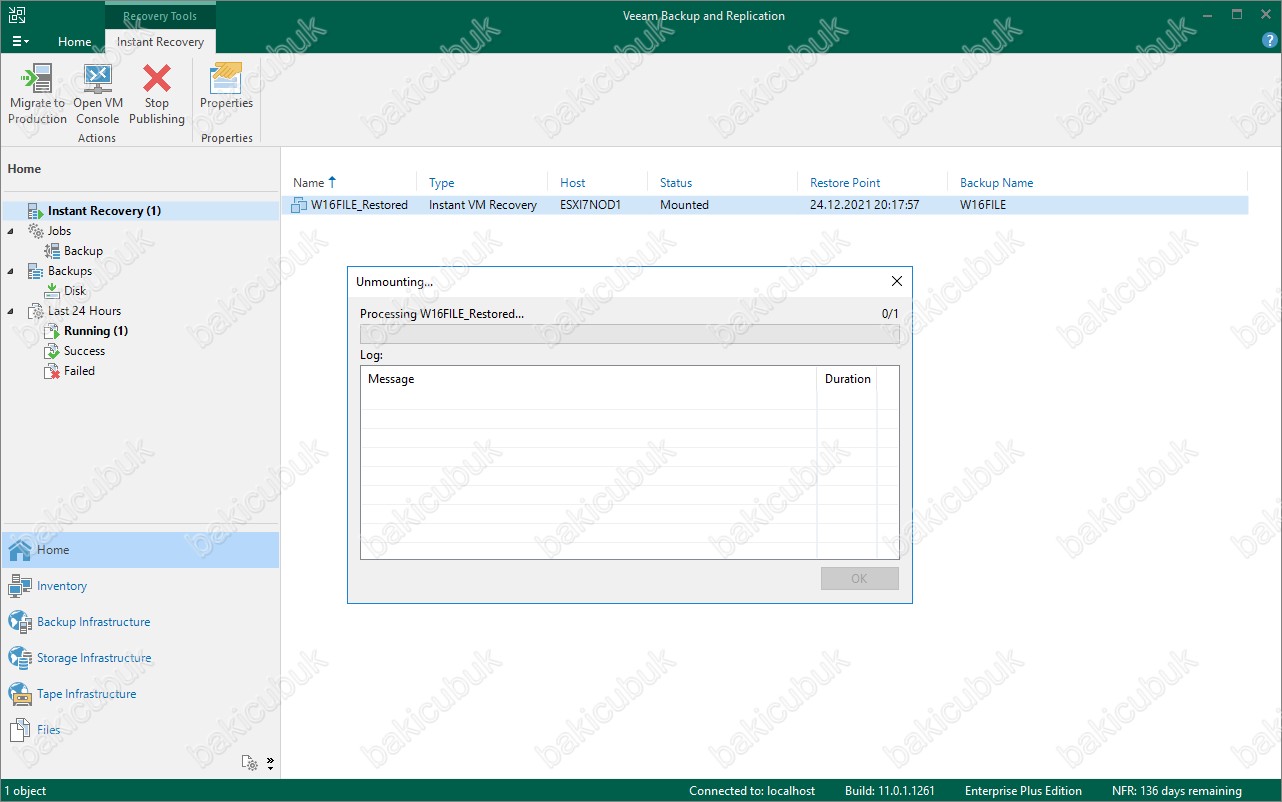
Task: Click the W16FILE_Restored VM icon
Action: pos(299,205)
